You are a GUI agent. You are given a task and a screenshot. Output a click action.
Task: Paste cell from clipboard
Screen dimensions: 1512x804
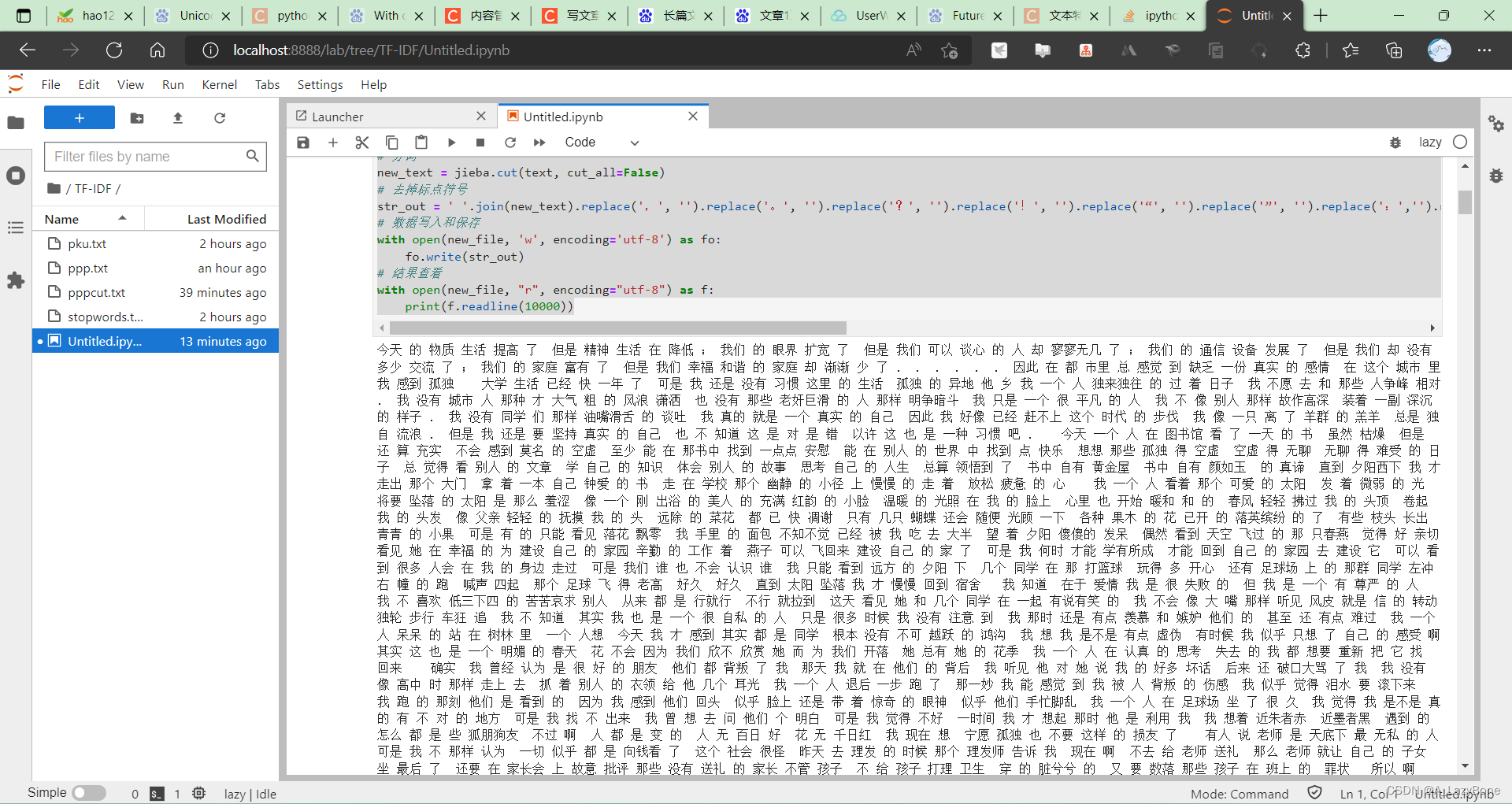tap(421, 143)
